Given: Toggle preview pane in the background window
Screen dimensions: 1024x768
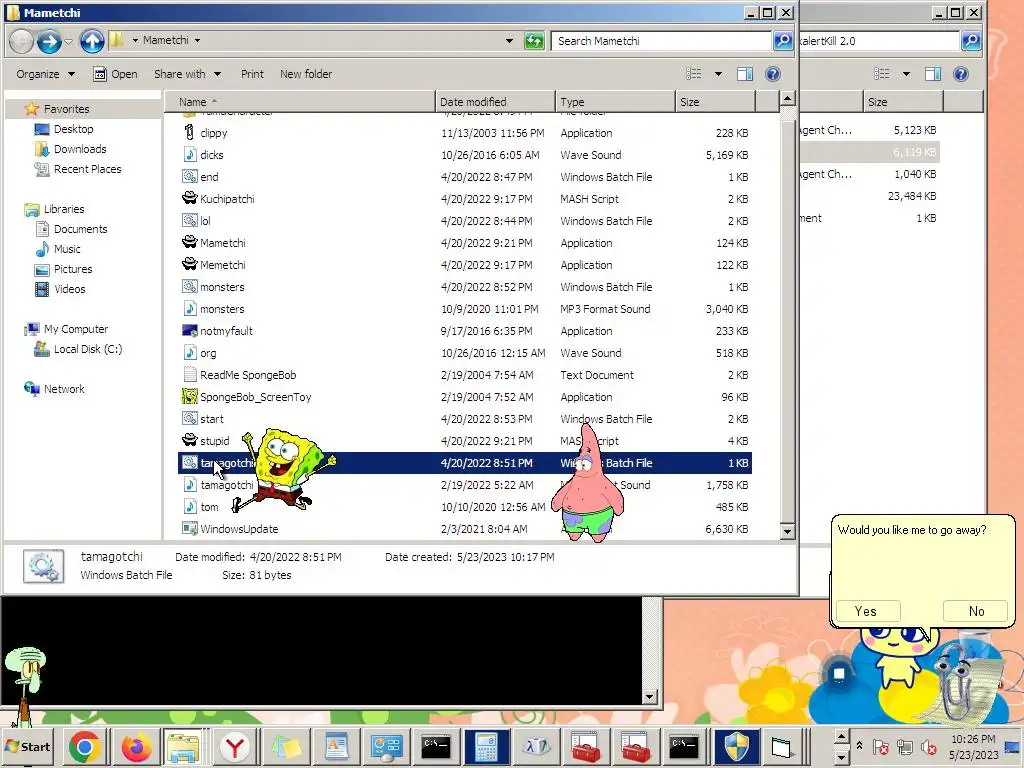Looking at the screenshot, I should click(933, 74).
